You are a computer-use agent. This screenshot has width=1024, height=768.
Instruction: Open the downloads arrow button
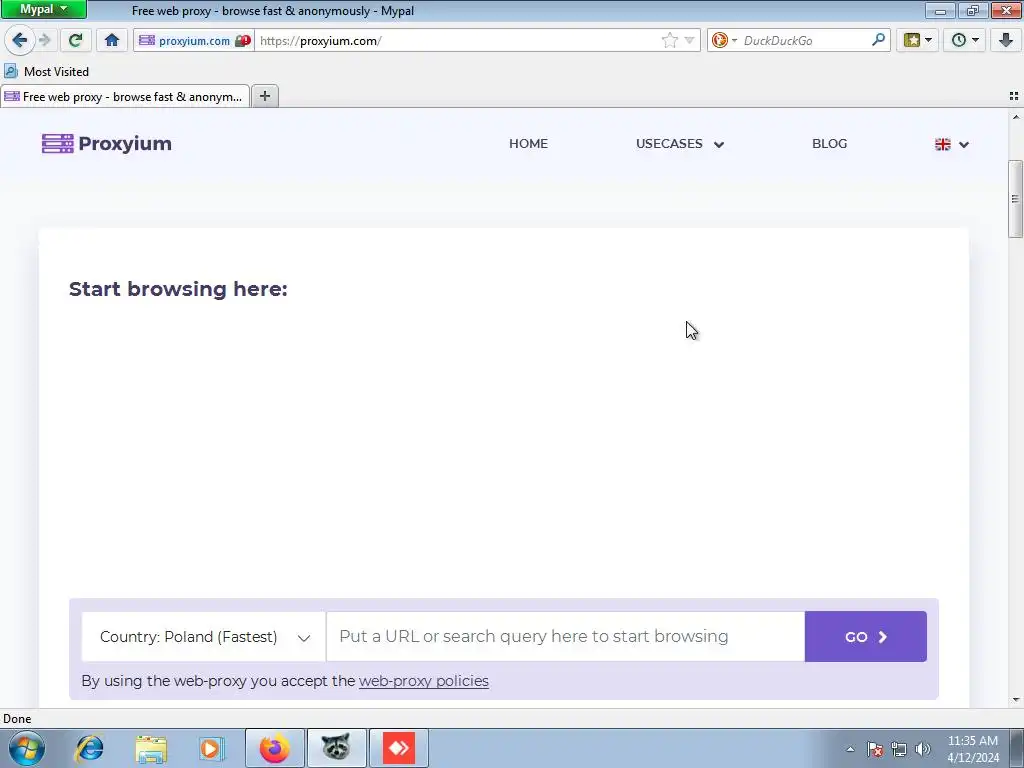[1006, 40]
